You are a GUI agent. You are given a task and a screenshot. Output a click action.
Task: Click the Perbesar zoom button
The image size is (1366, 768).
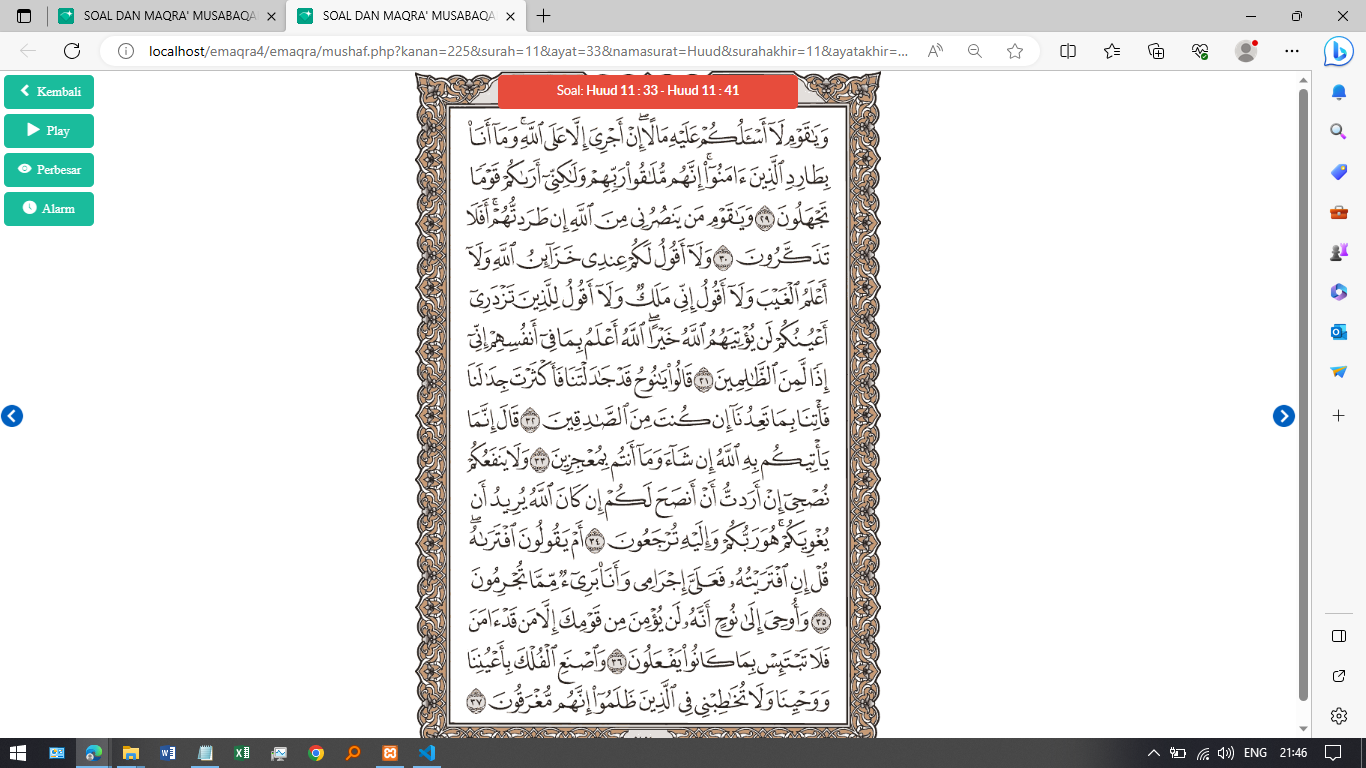pyautogui.click(x=49, y=170)
